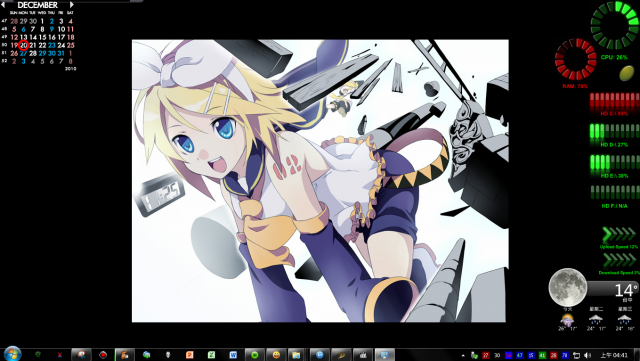The image size is (640, 361).
Task: Click the yellow oval gadget below CPU gauge
Action: point(627,73)
